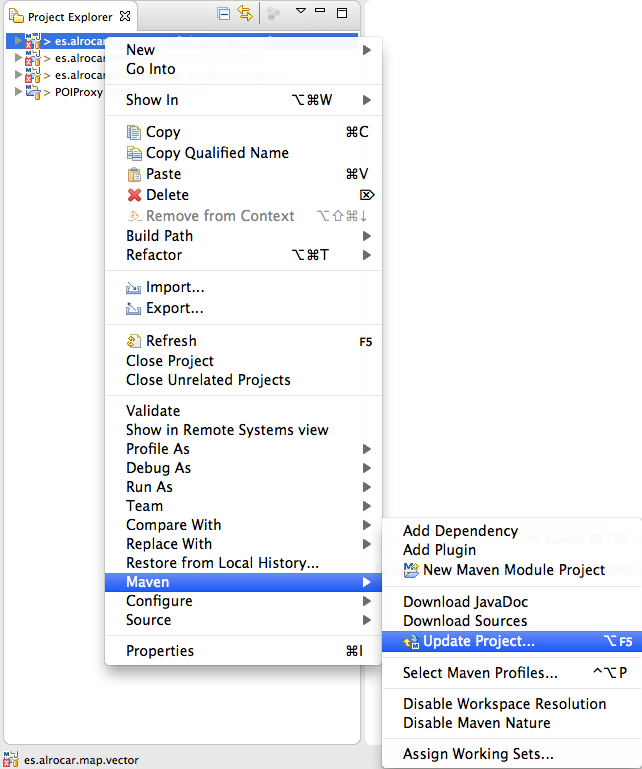Open the Show In submenu
Viewport: 642px width, 769px height.
click(x=243, y=100)
